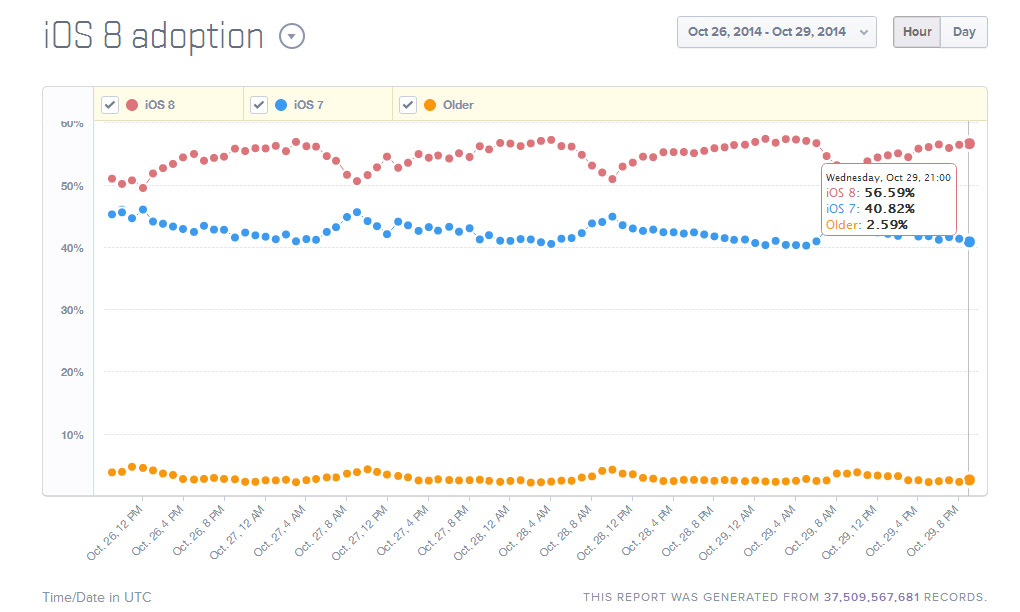1020x612 pixels.
Task: Click the blue iOS 7 legend dot
Action: coord(281,105)
